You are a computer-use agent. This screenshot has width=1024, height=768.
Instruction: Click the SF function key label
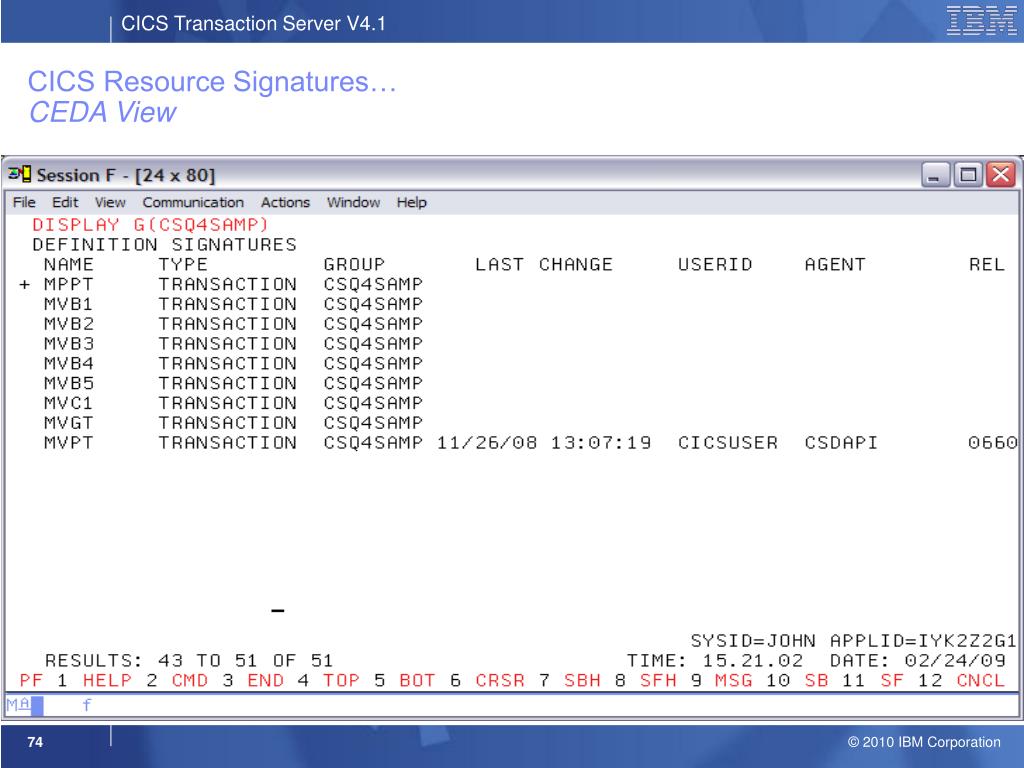(892, 680)
